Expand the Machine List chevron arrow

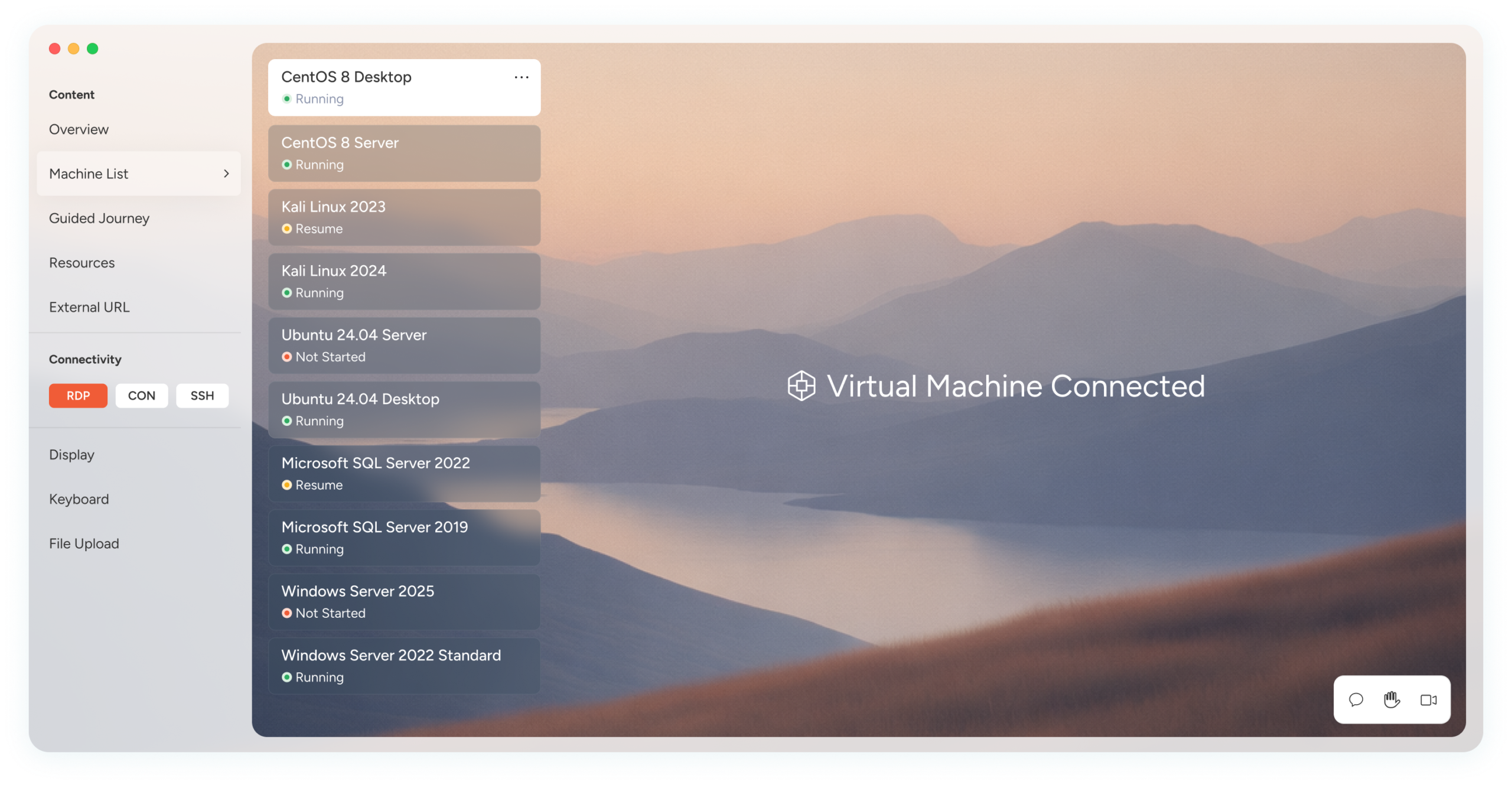(x=226, y=174)
